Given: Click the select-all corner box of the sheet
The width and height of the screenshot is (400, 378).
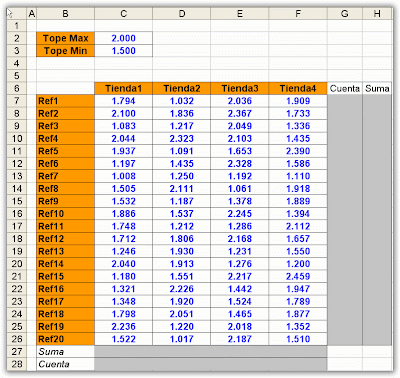Looking at the screenshot, I should 17,13.
